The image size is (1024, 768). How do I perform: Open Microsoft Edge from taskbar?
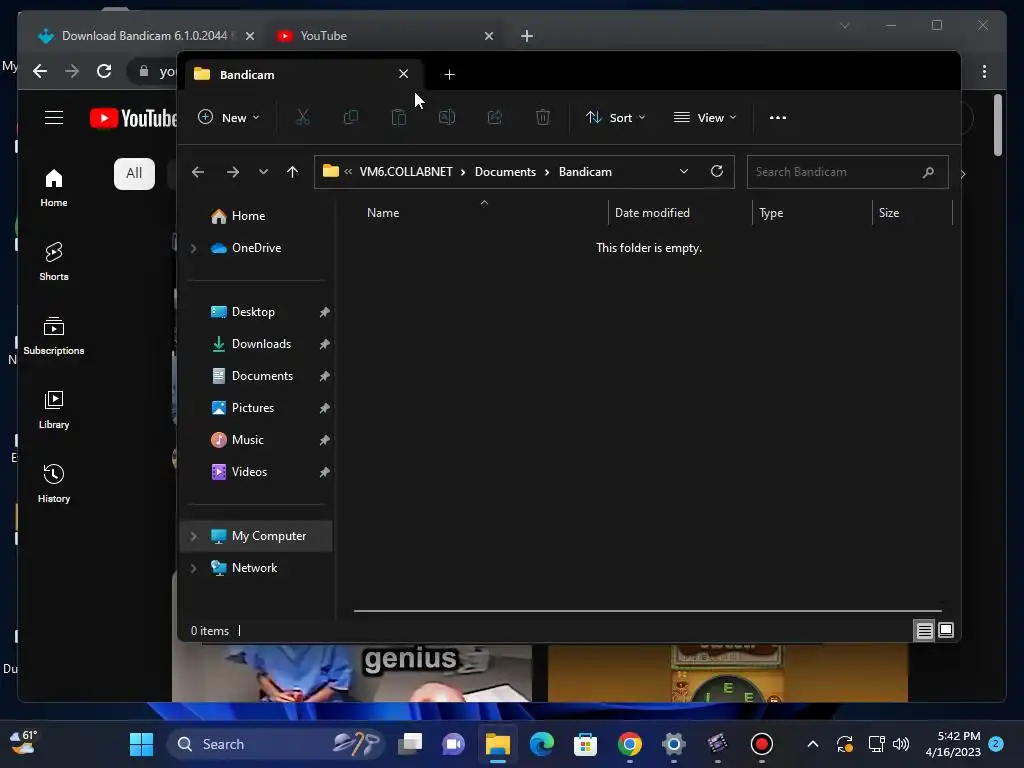[x=542, y=744]
